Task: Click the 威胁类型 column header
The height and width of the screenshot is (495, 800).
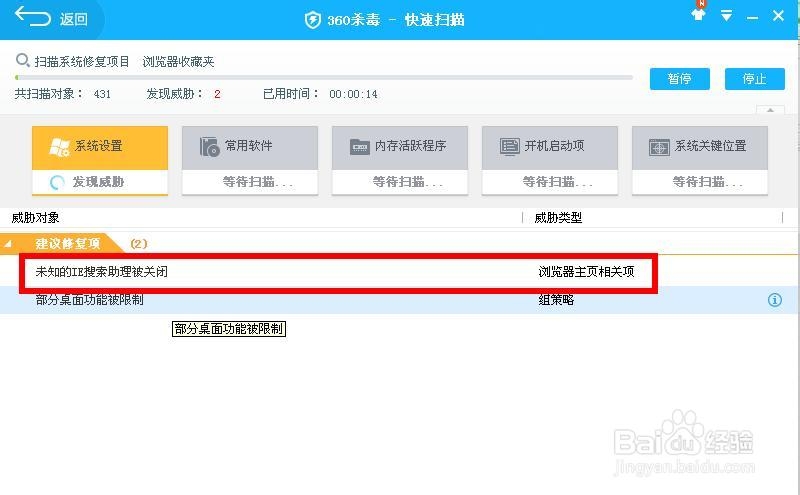Action: 558,218
